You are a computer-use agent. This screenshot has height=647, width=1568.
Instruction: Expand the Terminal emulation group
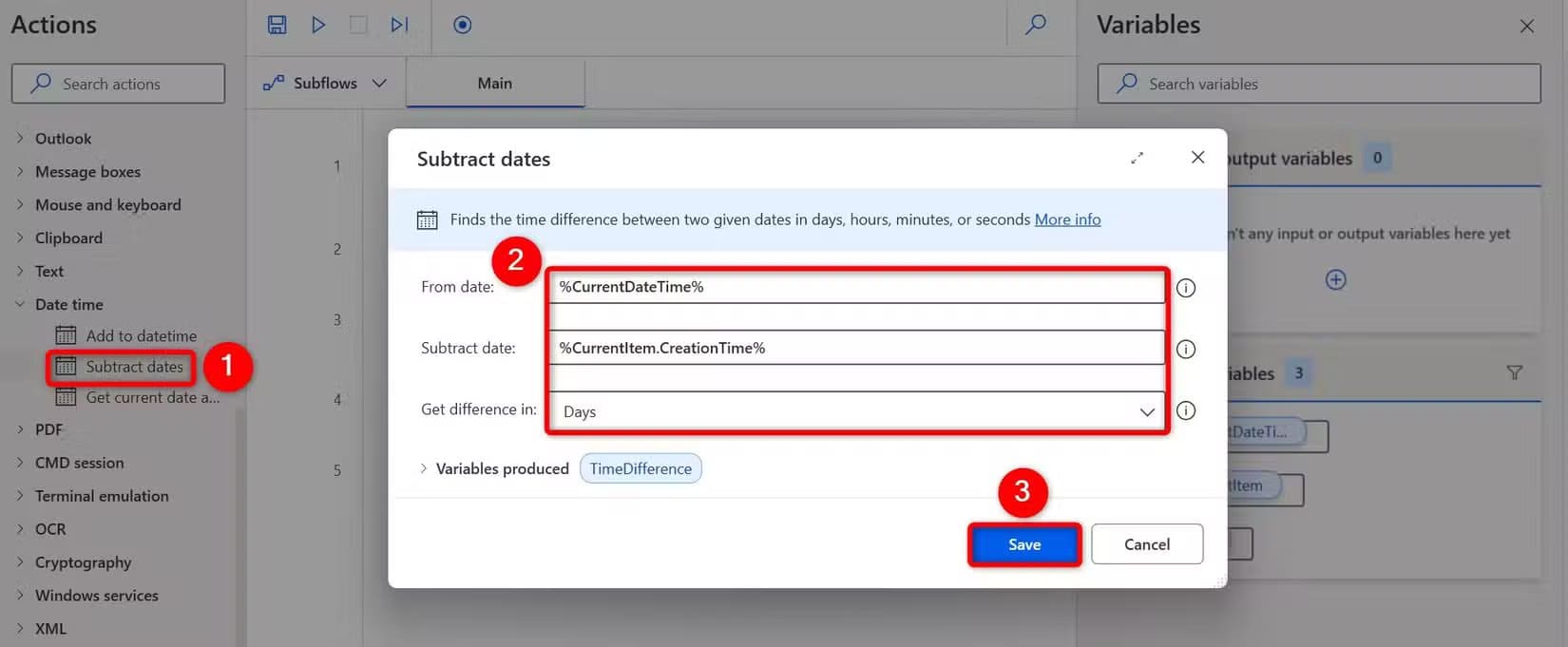(20, 496)
